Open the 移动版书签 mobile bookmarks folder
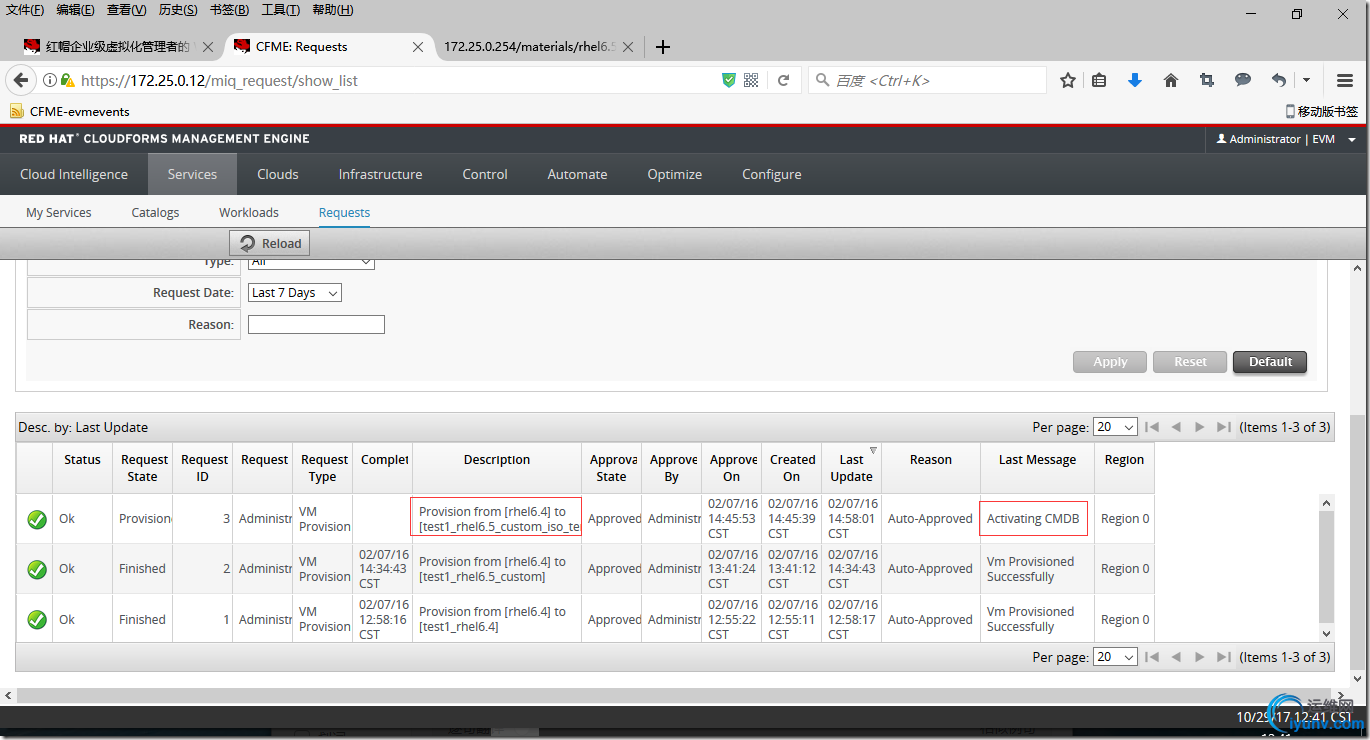 (x=1321, y=112)
